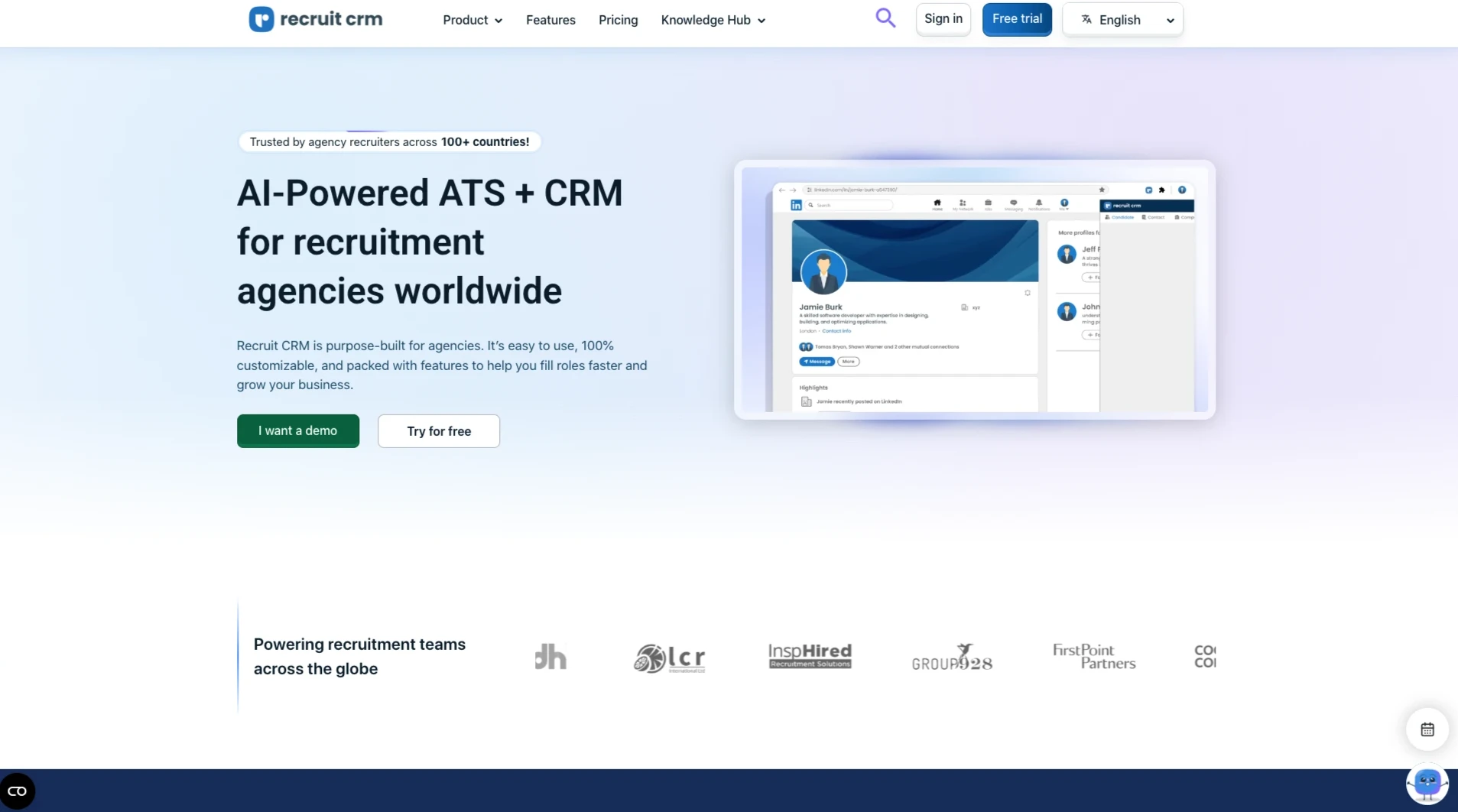Select the Messaging icon in the LinkedIn mockup
The image size is (1458, 812).
pyautogui.click(x=1014, y=201)
